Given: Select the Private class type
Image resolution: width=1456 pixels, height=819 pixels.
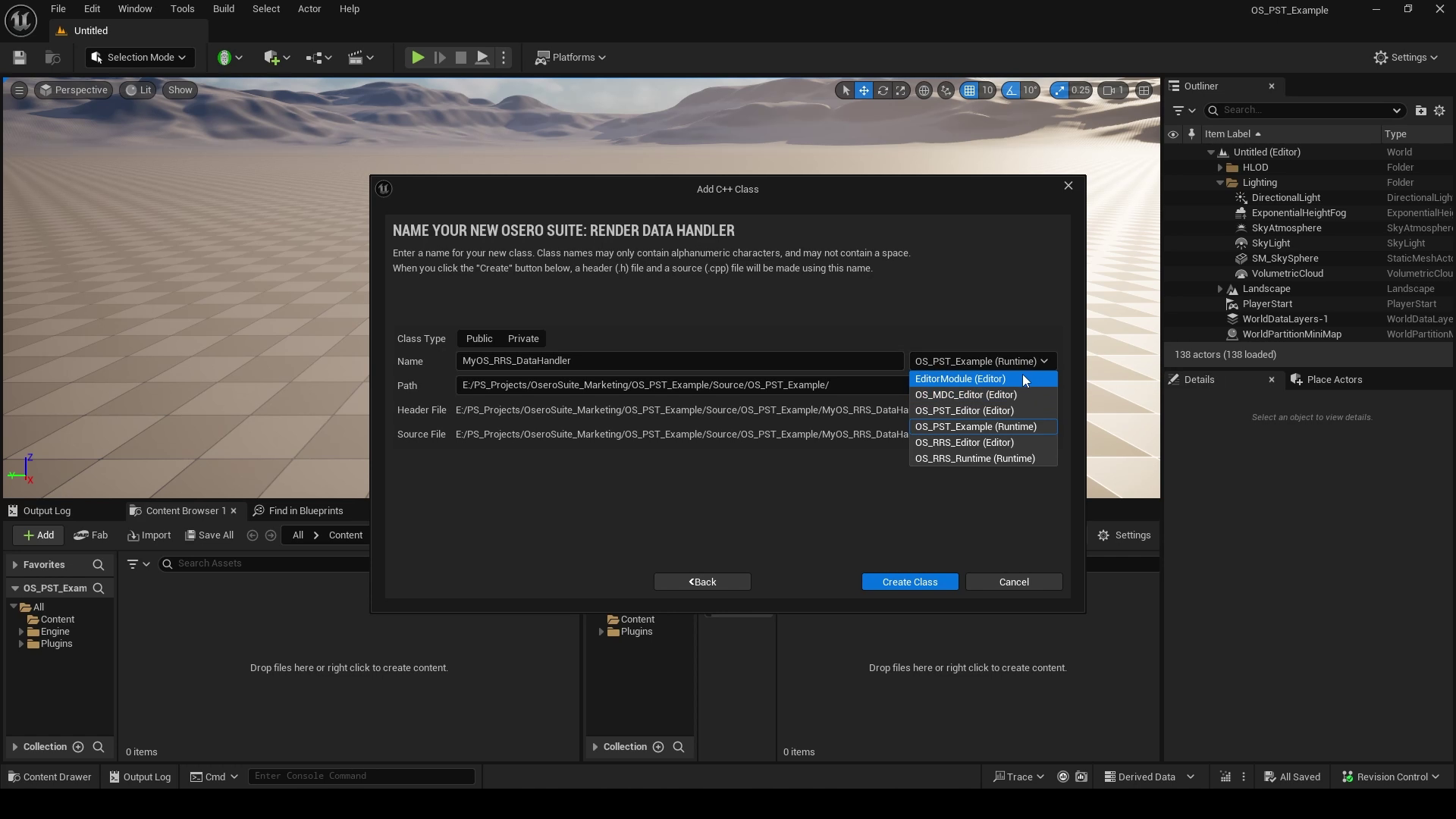Looking at the screenshot, I should point(523,339).
